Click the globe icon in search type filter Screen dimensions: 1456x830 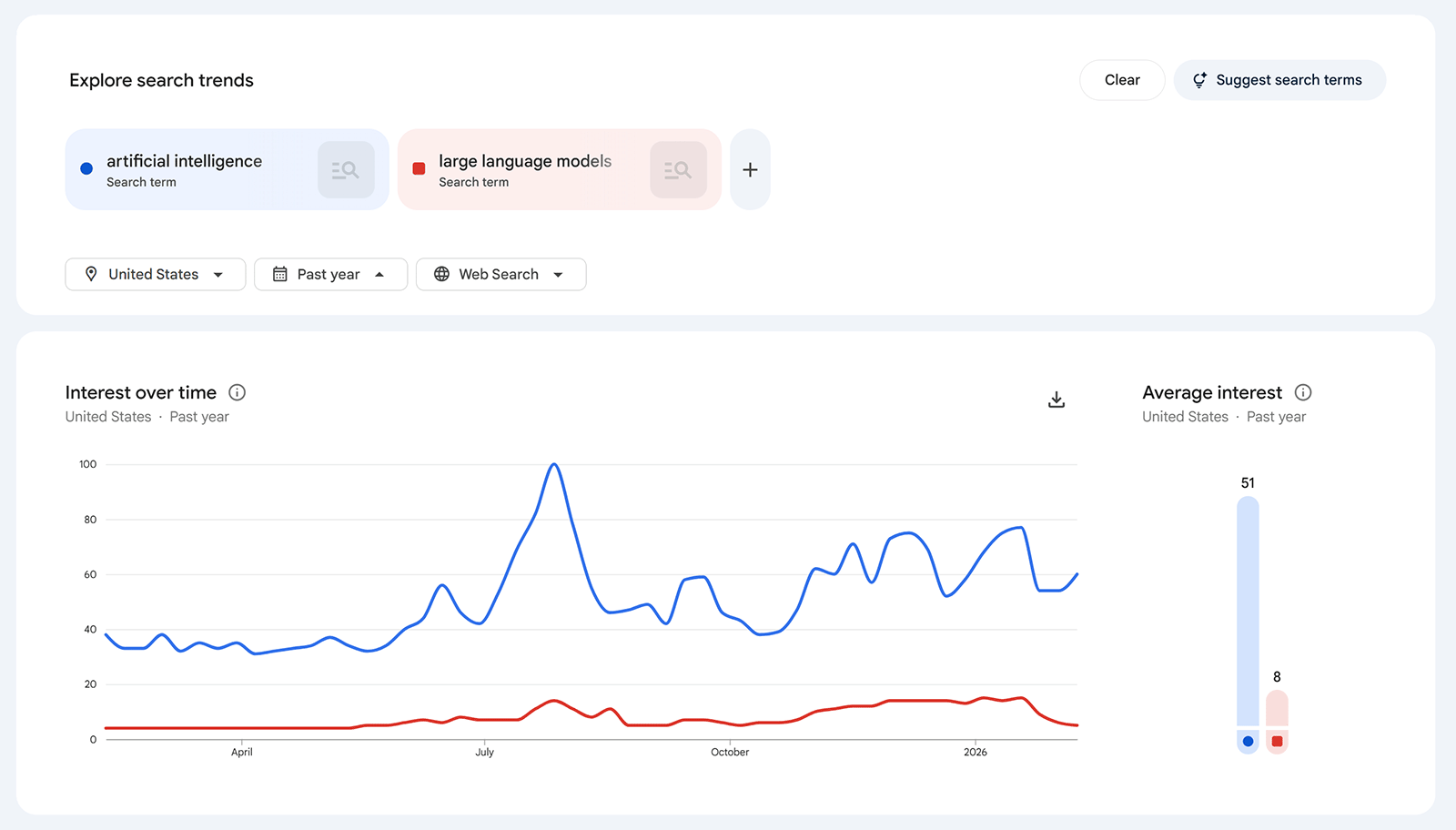tap(442, 274)
